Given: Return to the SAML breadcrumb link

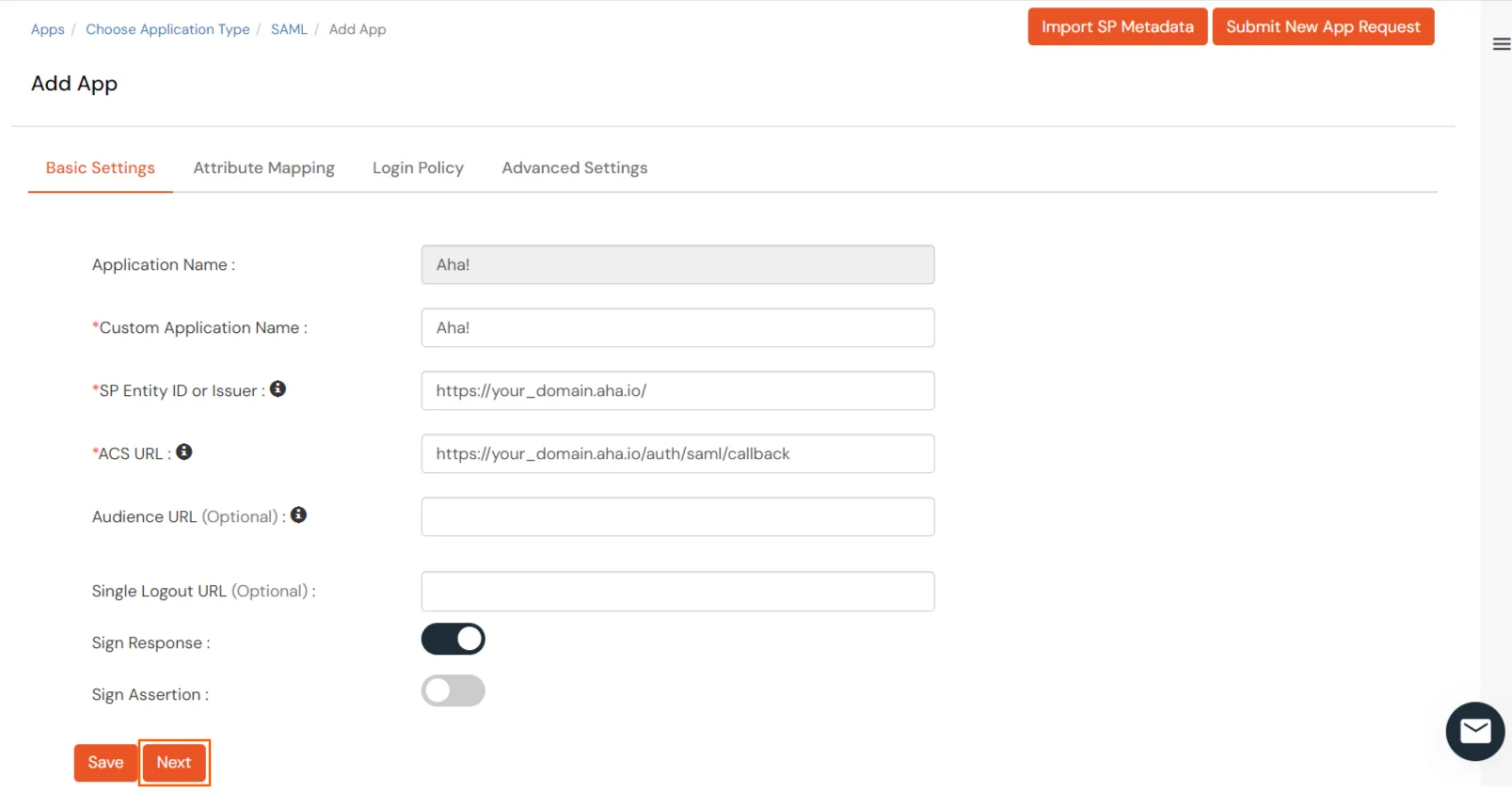Looking at the screenshot, I should (x=289, y=29).
